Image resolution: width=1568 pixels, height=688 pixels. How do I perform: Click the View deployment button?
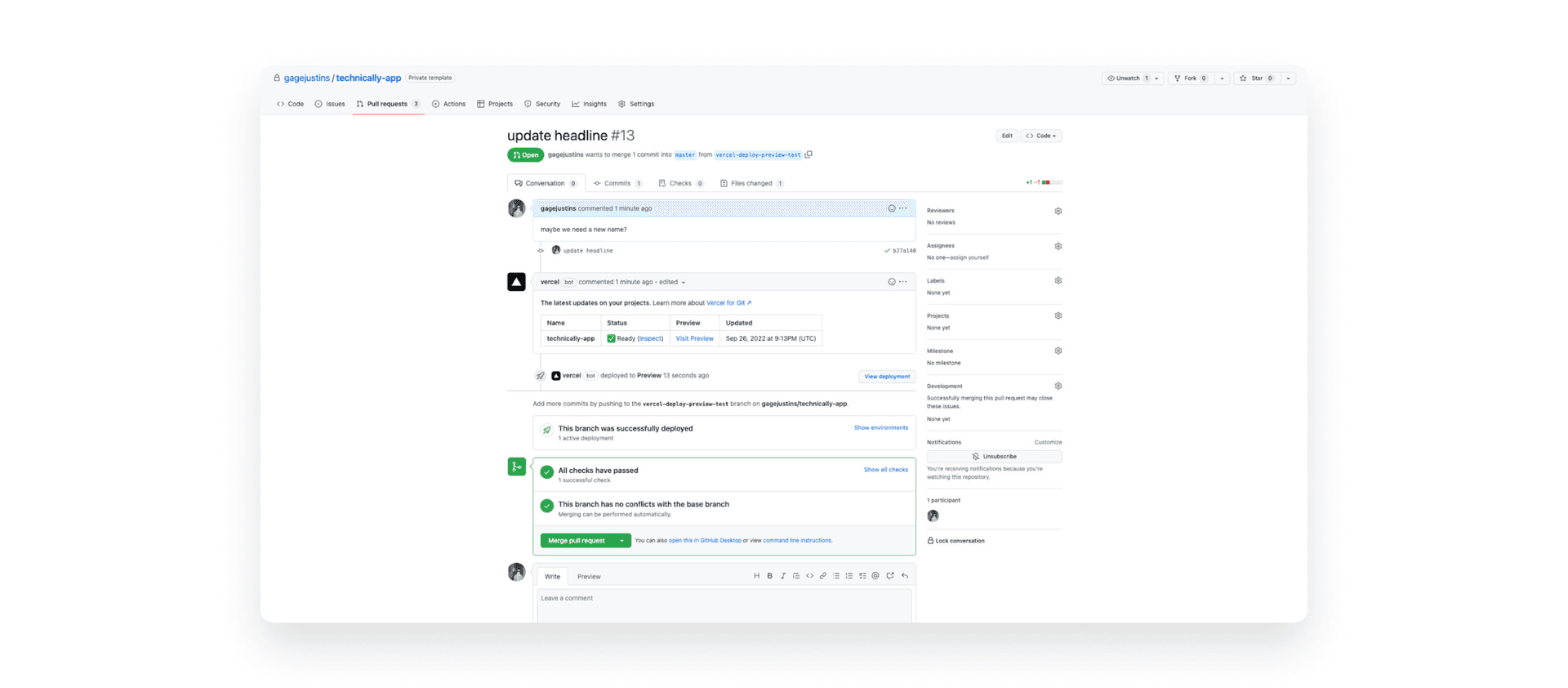pos(886,377)
